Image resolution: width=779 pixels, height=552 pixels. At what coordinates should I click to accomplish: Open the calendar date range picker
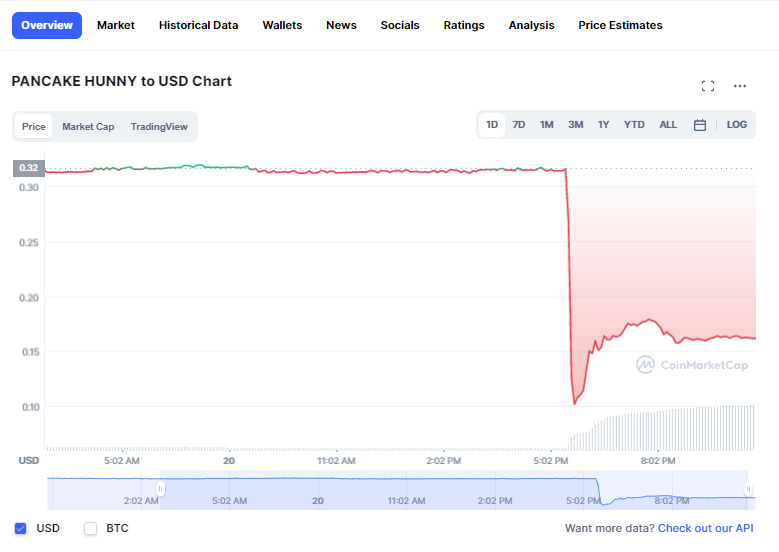(x=700, y=125)
